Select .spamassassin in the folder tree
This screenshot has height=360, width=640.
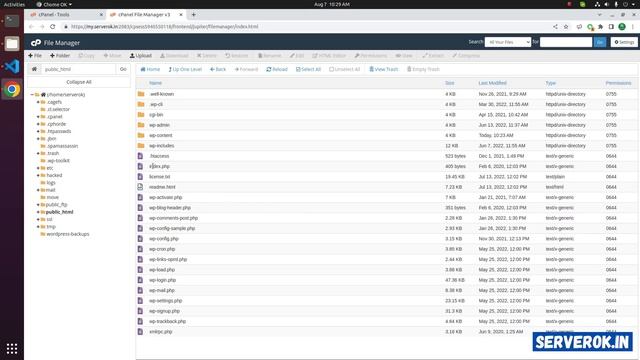[x=62, y=146]
